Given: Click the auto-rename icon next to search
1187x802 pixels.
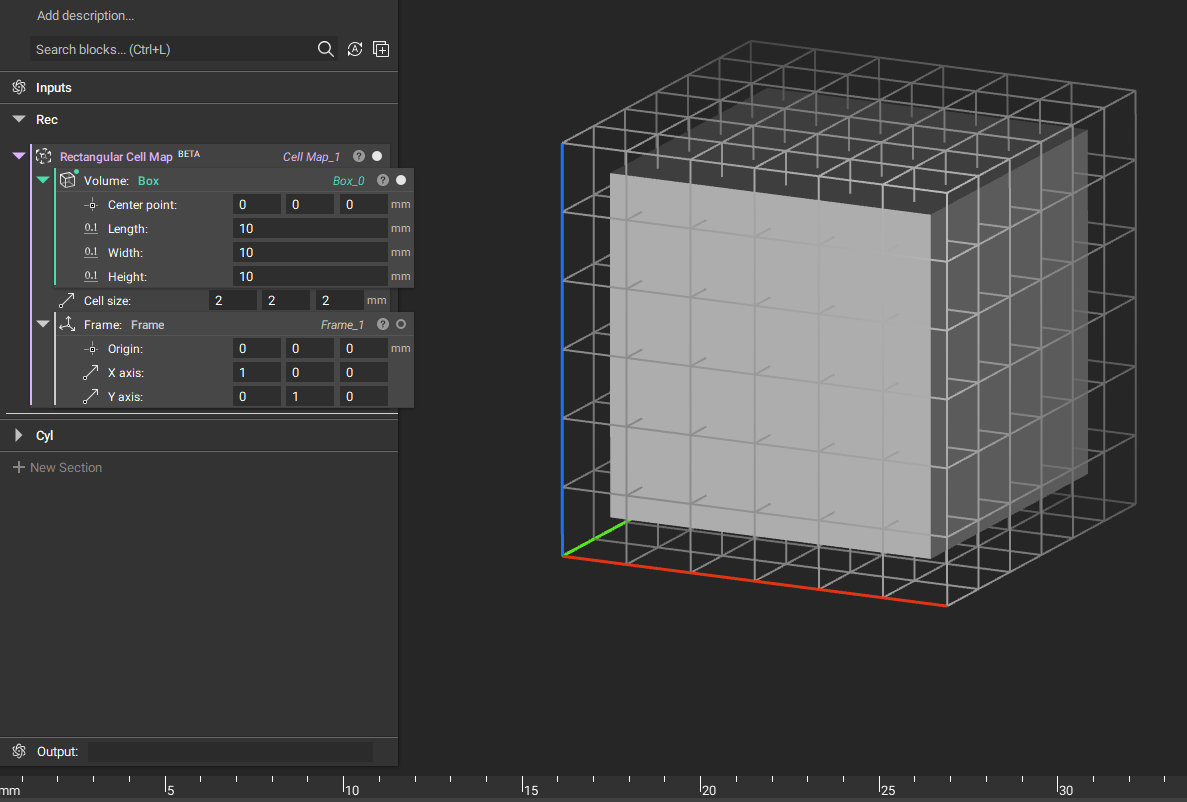Looking at the screenshot, I should click(x=354, y=49).
